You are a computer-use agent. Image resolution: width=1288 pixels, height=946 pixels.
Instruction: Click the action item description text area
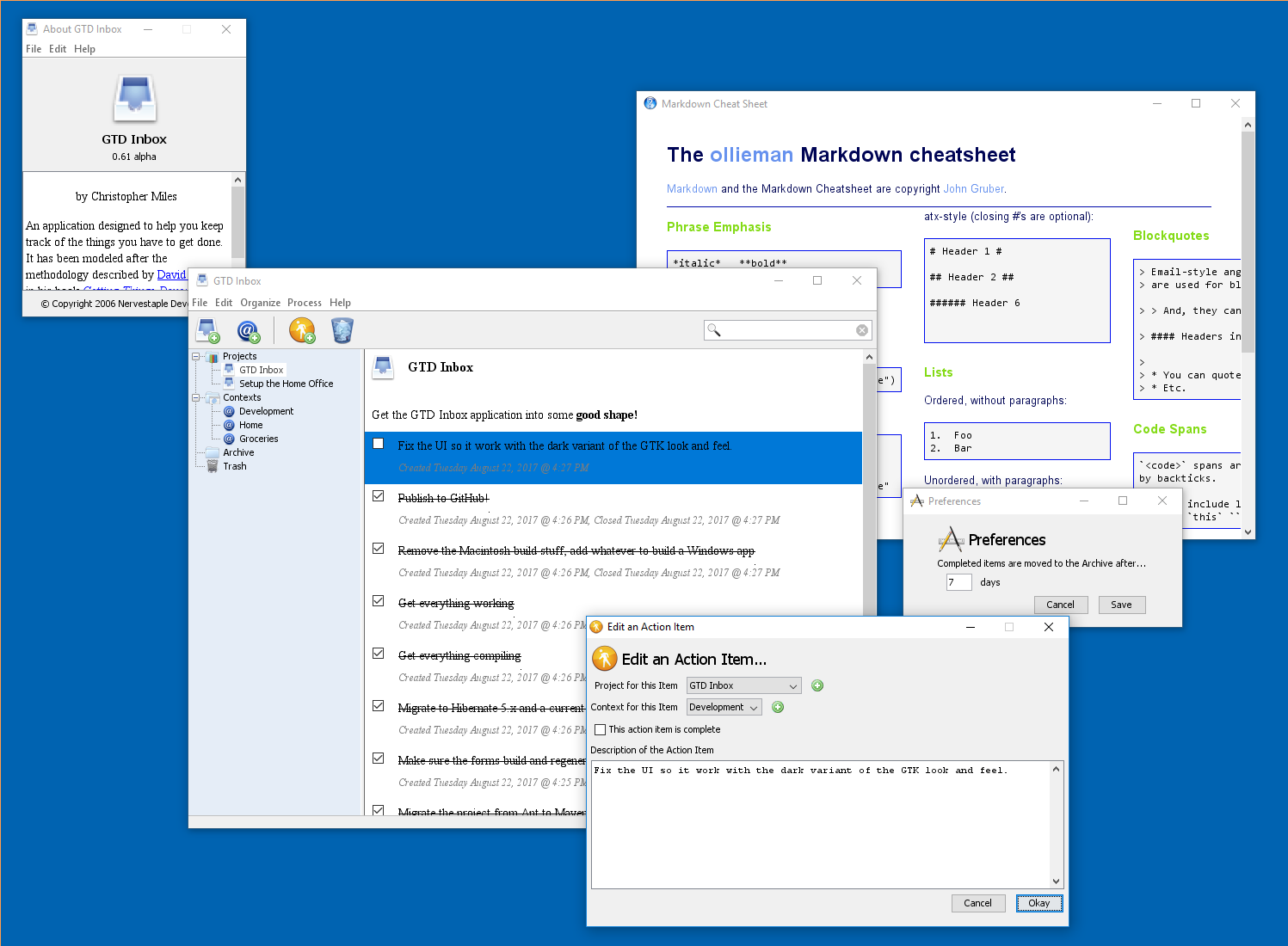821,824
